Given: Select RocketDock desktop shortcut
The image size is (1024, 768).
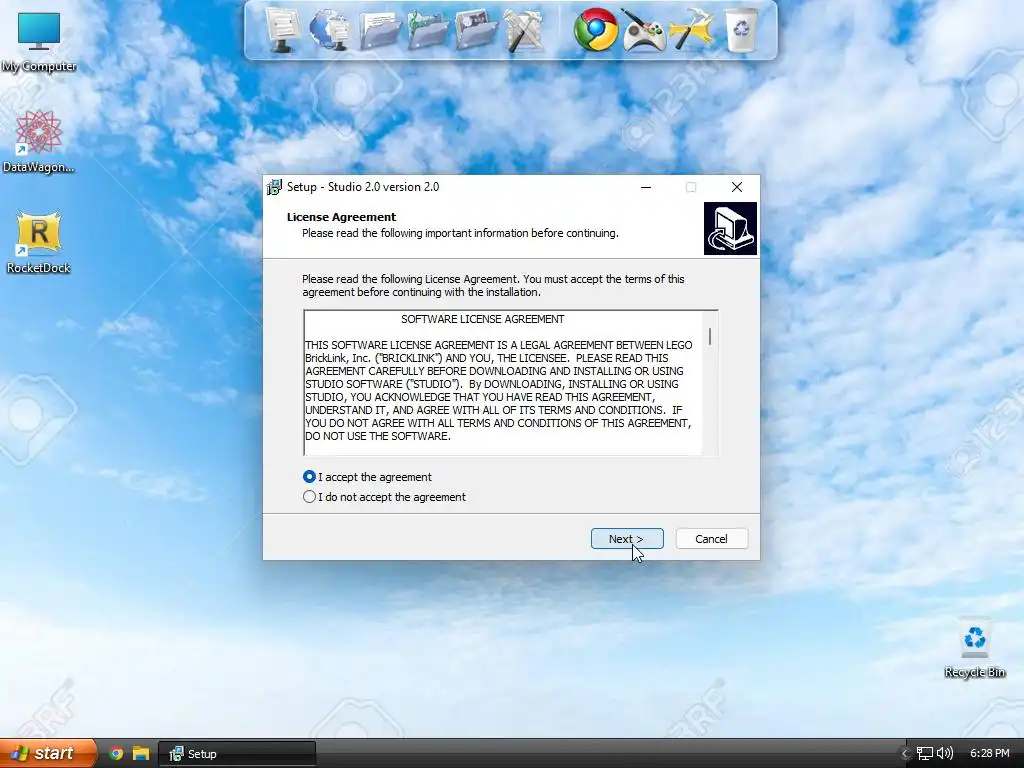Looking at the screenshot, I should tap(39, 242).
